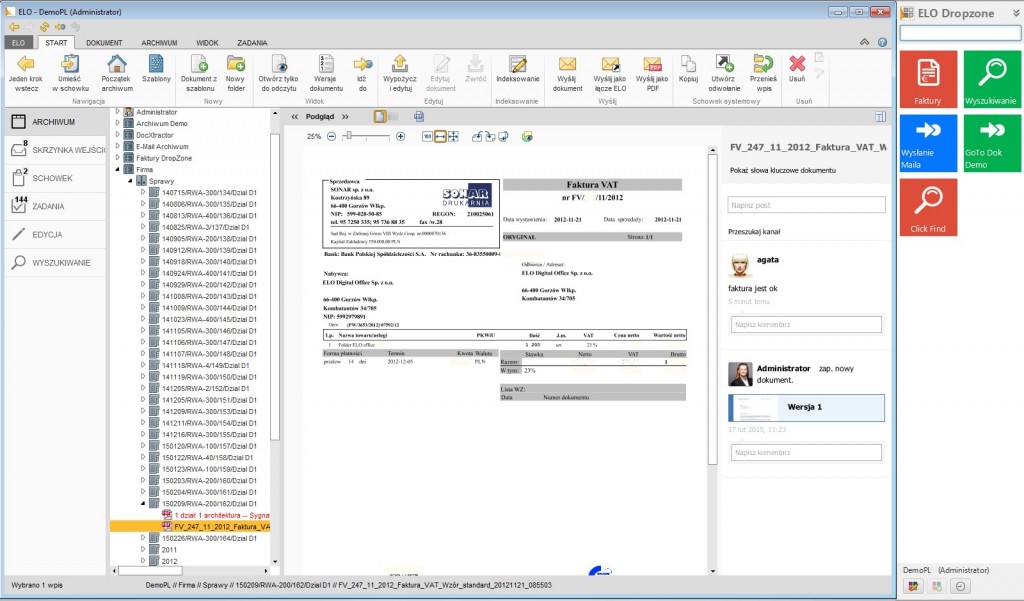Open the ARCHIWUM ribbon tab
The image size is (1024, 601).
[159, 42]
